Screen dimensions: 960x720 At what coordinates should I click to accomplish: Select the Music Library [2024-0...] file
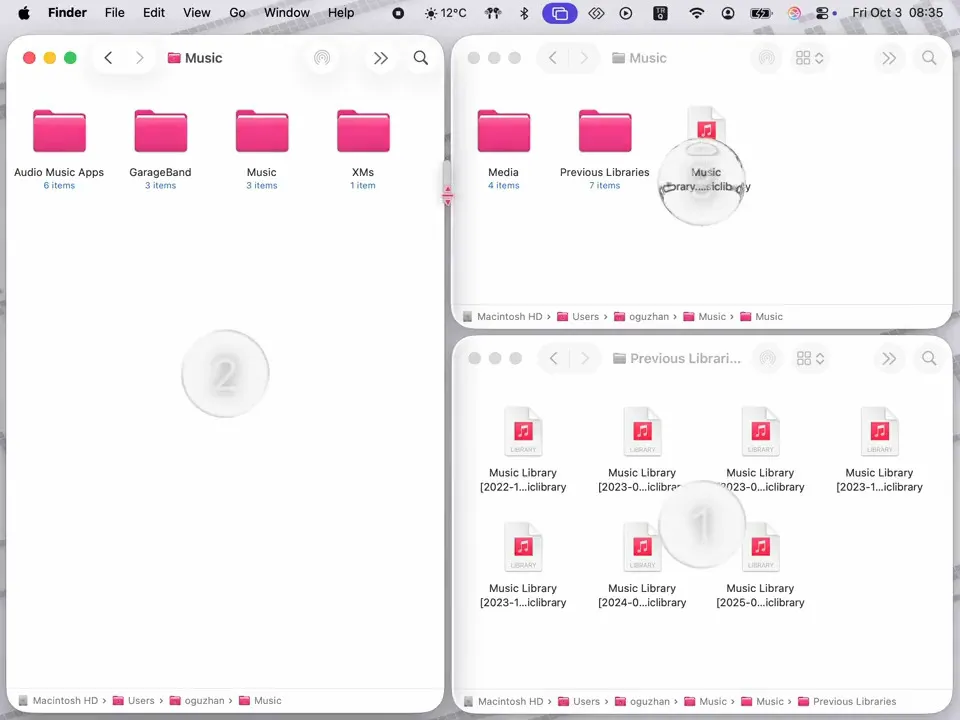tap(642, 548)
